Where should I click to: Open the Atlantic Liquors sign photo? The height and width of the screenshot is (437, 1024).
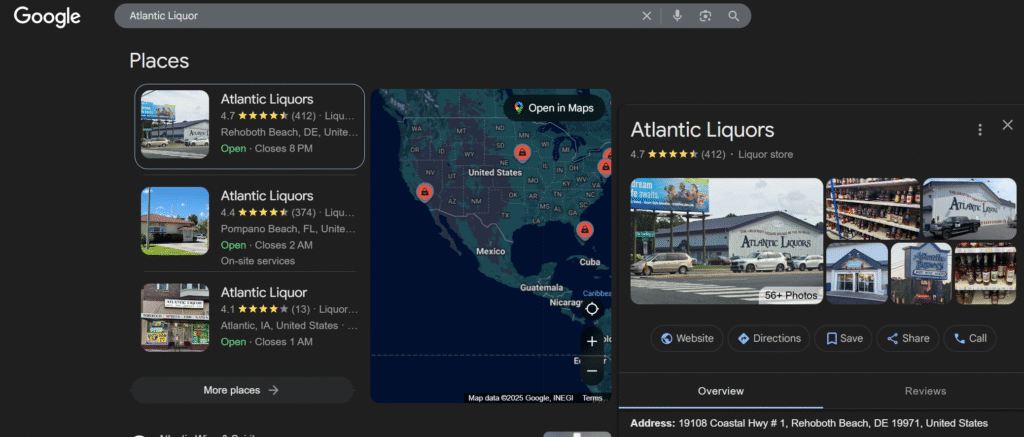click(921, 273)
